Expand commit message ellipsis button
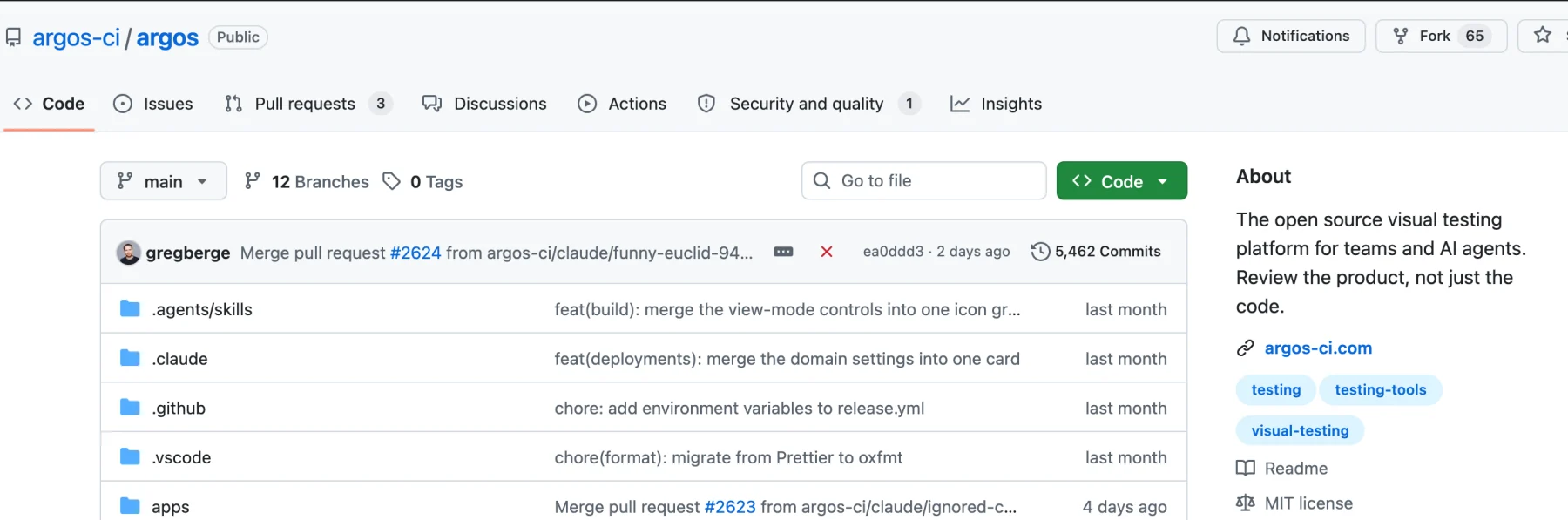The height and width of the screenshot is (520, 1568). pos(783,252)
